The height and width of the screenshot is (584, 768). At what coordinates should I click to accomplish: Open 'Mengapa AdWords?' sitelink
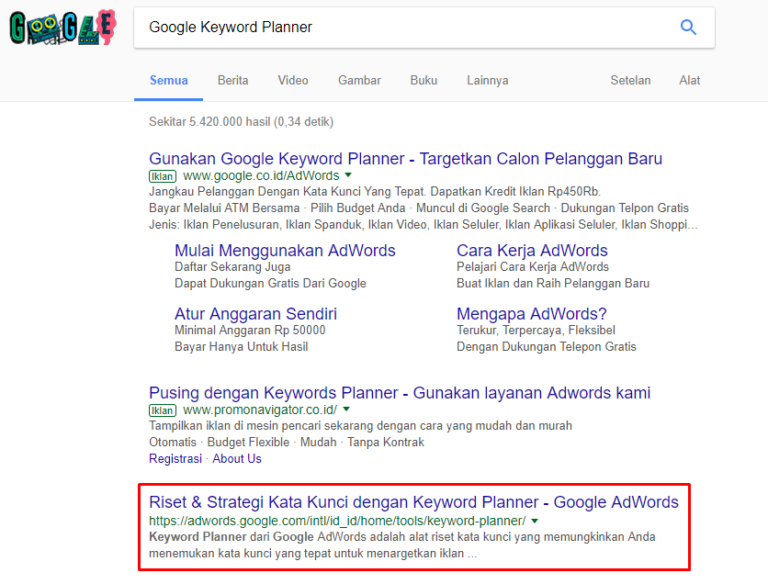pyautogui.click(x=531, y=314)
